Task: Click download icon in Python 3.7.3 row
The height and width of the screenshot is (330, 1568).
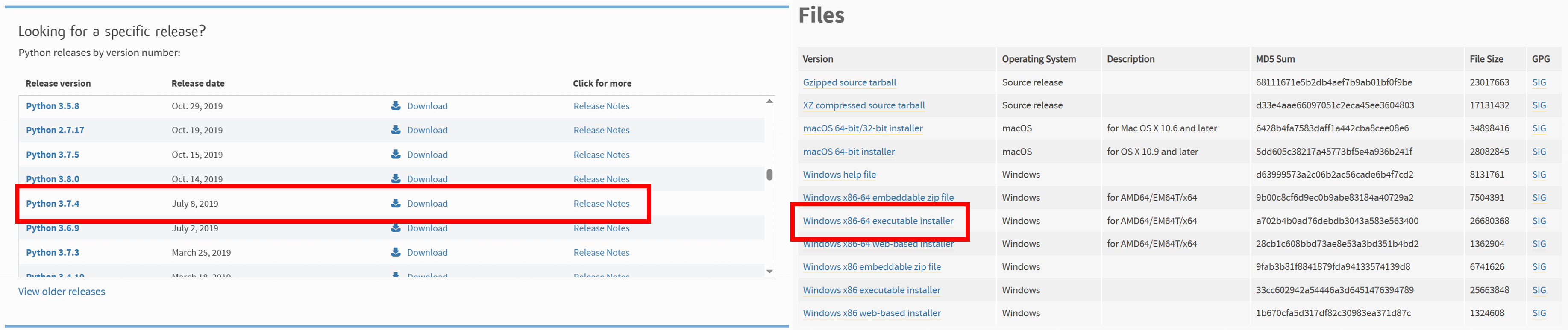Action: pos(396,252)
